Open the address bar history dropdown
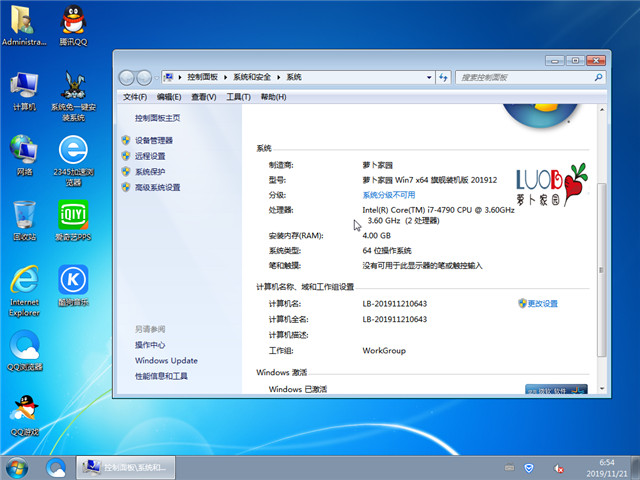This screenshot has height=480, width=640. click(x=429, y=77)
